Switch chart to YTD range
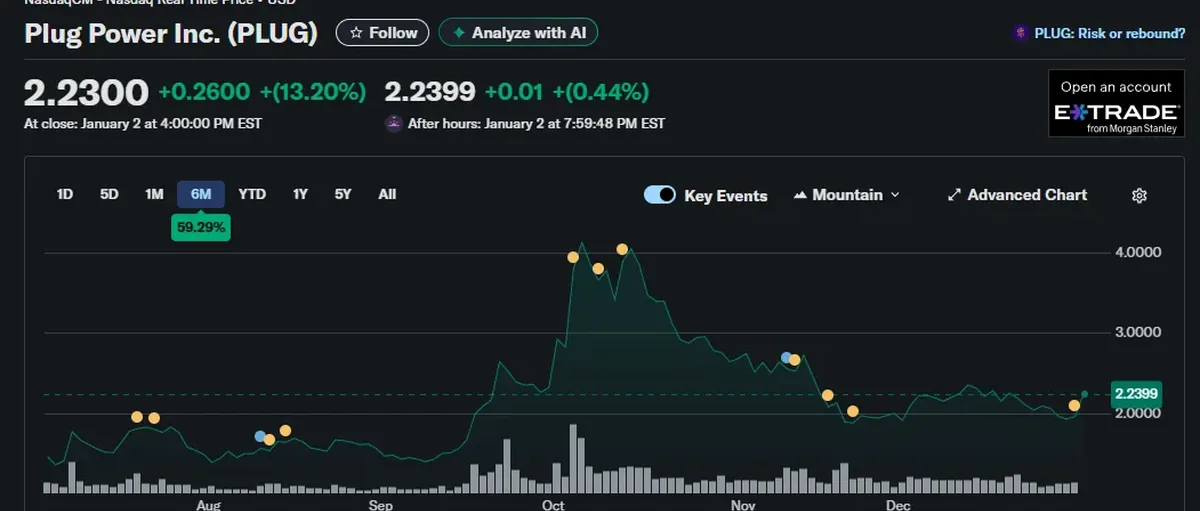Screen dimensions: 1200x511 coord(252,194)
